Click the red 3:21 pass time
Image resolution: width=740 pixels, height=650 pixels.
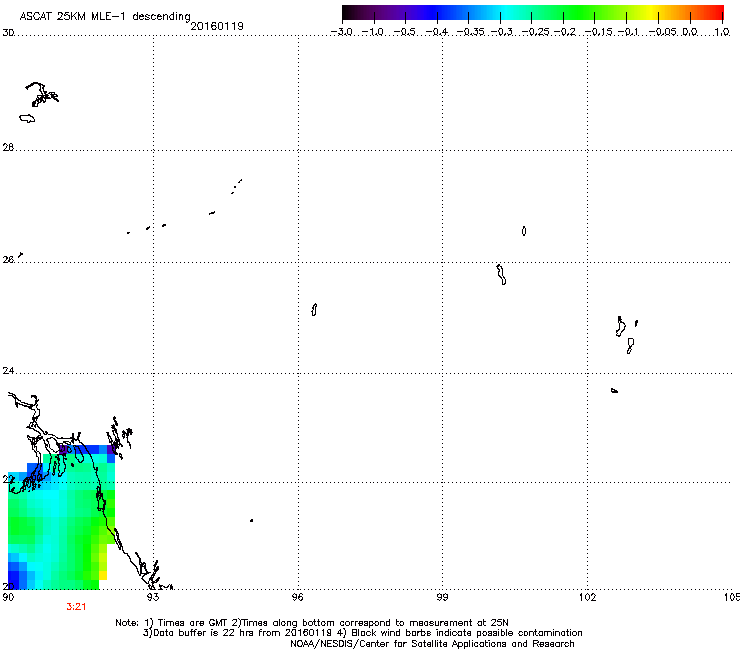pyautogui.click(x=76, y=607)
